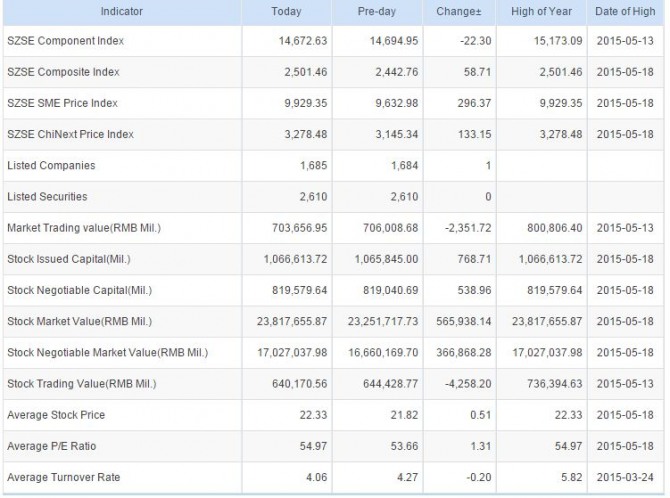Click the High of Year column header

click(x=542, y=11)
